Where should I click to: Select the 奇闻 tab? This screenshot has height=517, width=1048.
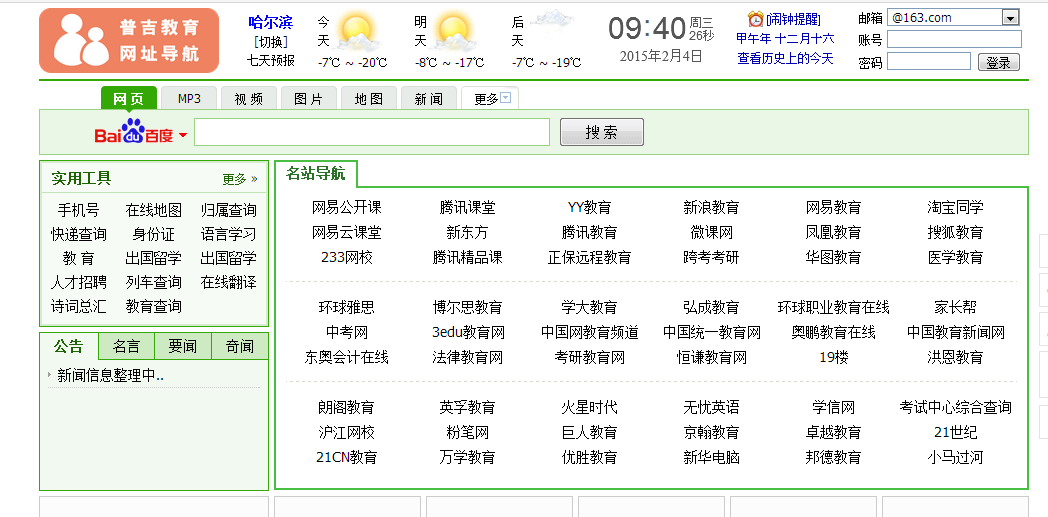(240, 346)
